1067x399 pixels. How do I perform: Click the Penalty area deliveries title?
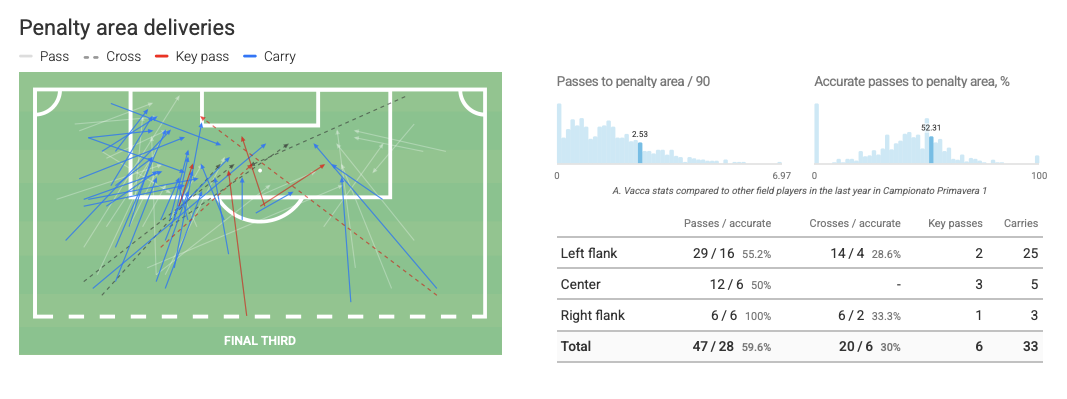(127, 27)
